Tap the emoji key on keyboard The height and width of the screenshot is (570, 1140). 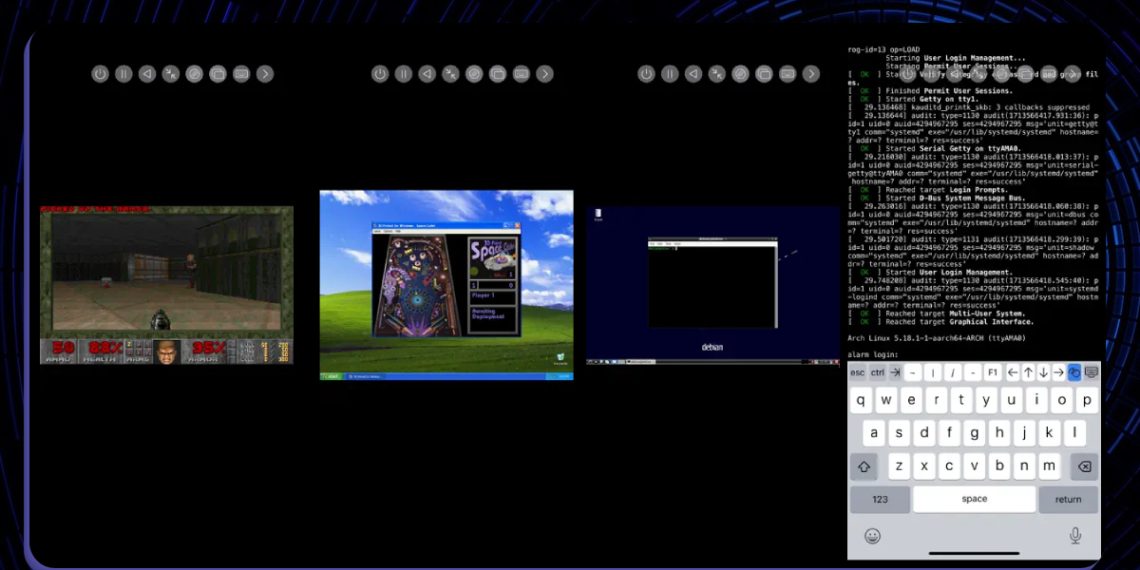coord(872,536)
